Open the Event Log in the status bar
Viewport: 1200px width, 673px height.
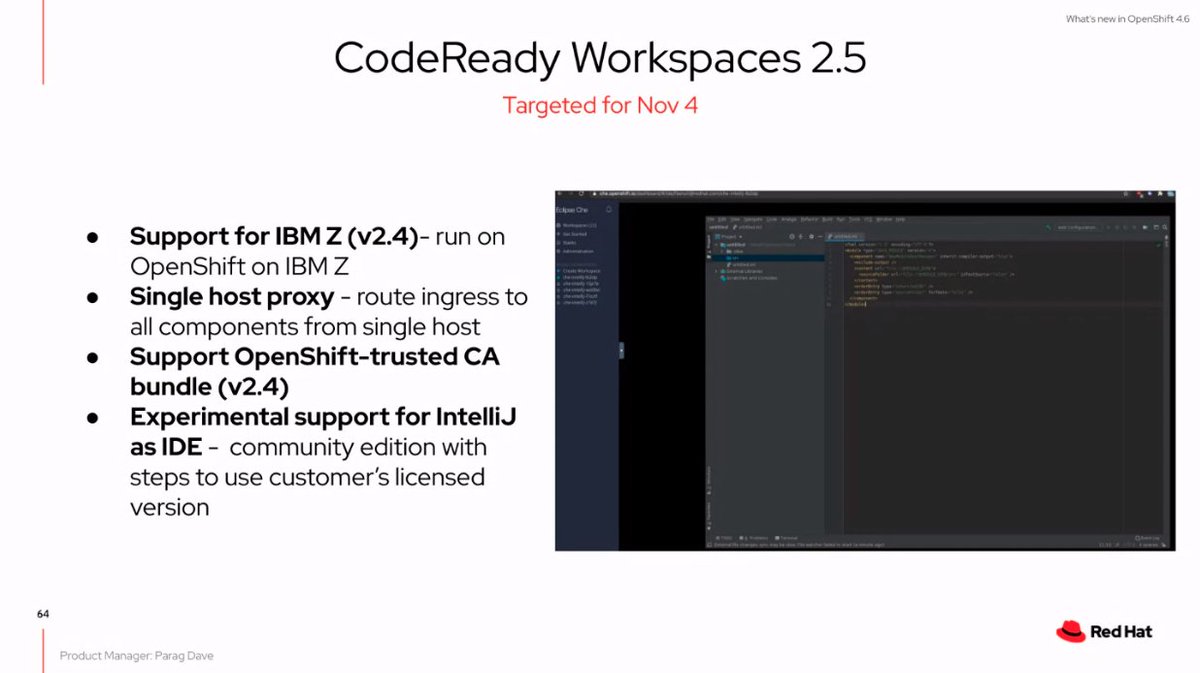1148,538
